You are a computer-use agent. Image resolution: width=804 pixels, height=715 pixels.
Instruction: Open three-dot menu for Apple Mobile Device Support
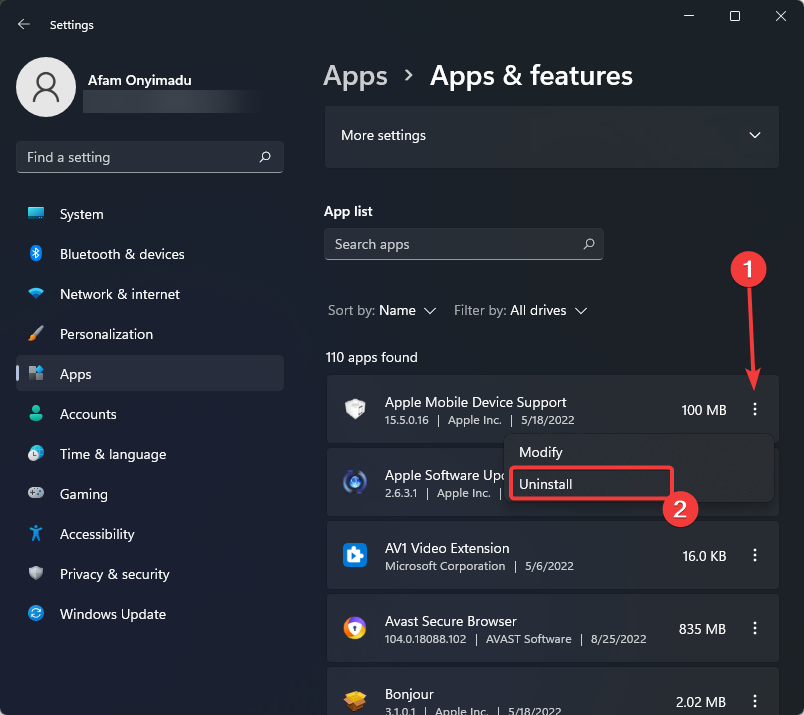755,409
